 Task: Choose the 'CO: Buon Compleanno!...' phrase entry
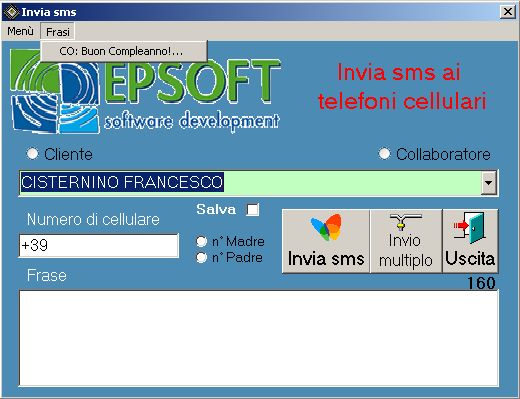point(124,51)
